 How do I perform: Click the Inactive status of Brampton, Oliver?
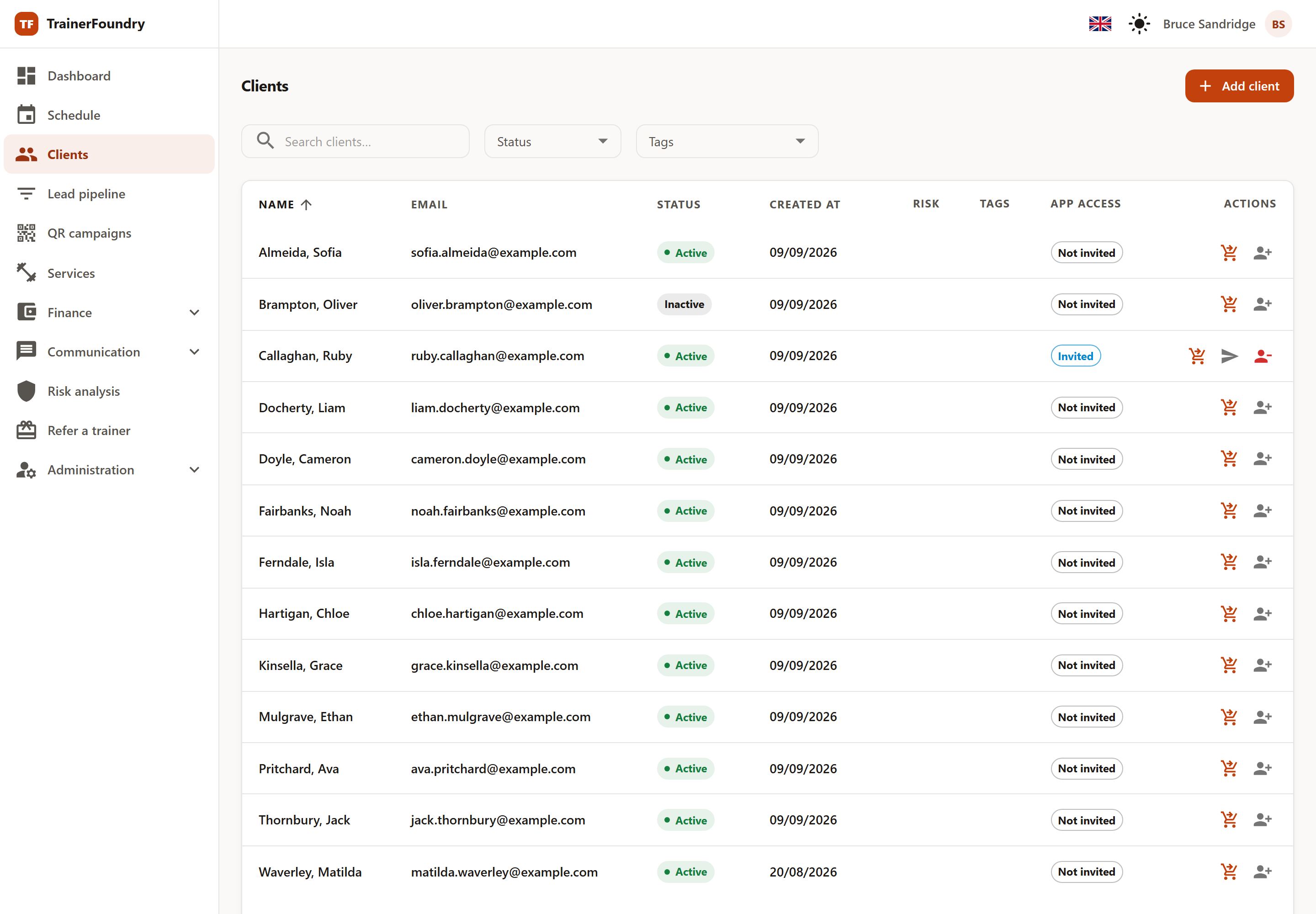pos(684,304)
